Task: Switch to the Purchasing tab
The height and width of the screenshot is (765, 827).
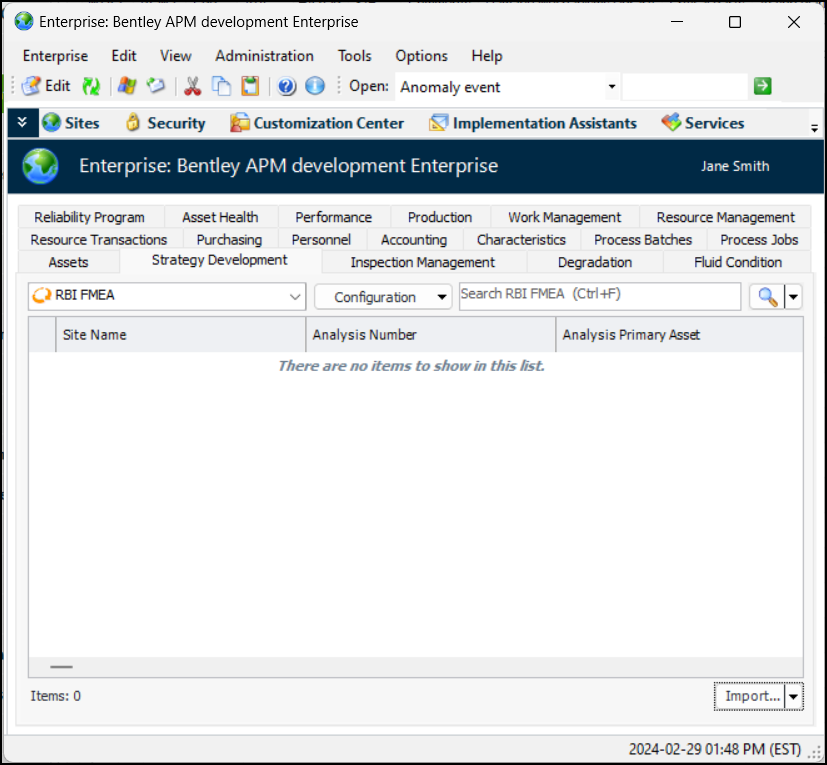Action: point(229,240)
